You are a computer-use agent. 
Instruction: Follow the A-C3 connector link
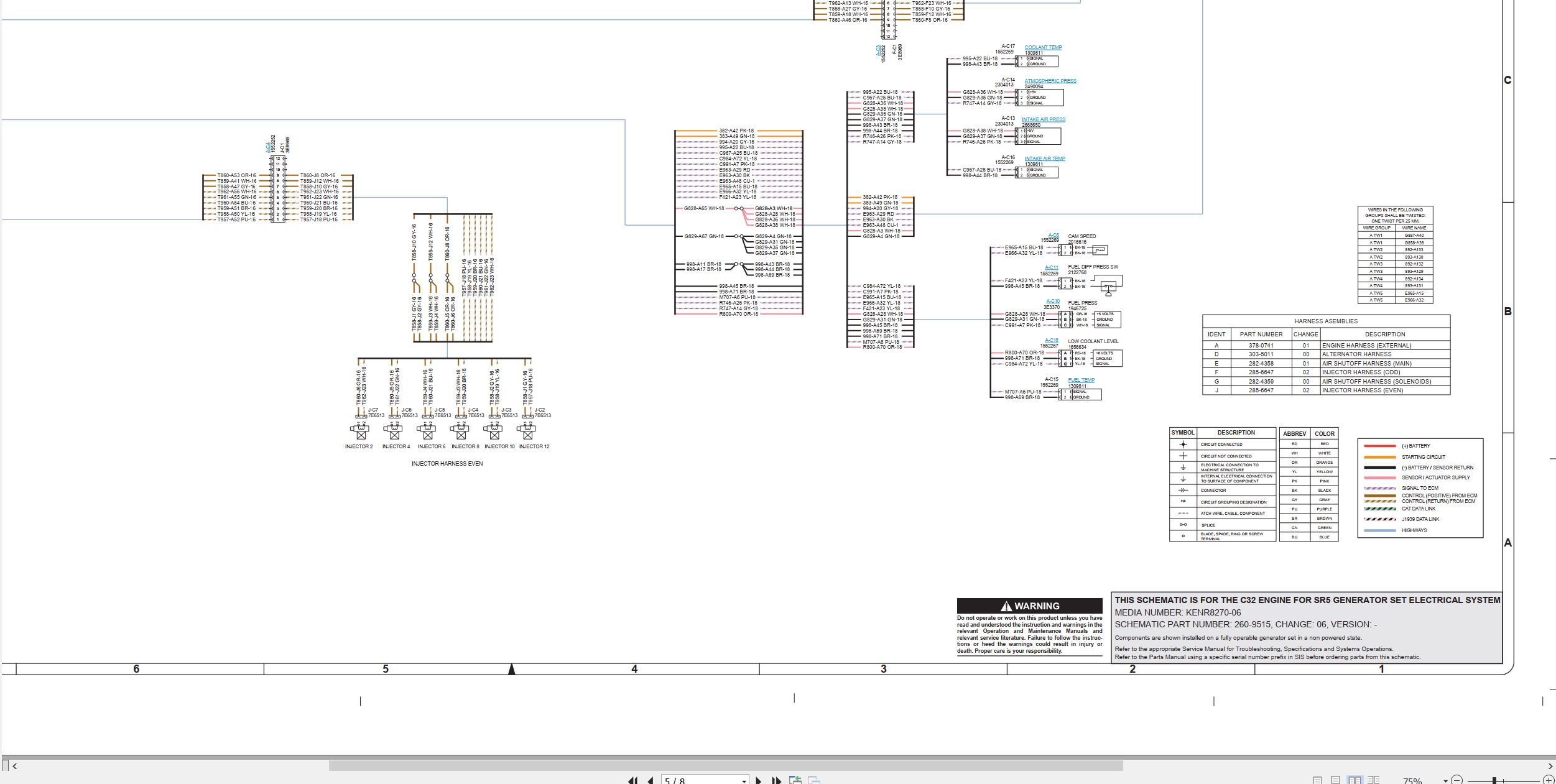coord(878,51)
